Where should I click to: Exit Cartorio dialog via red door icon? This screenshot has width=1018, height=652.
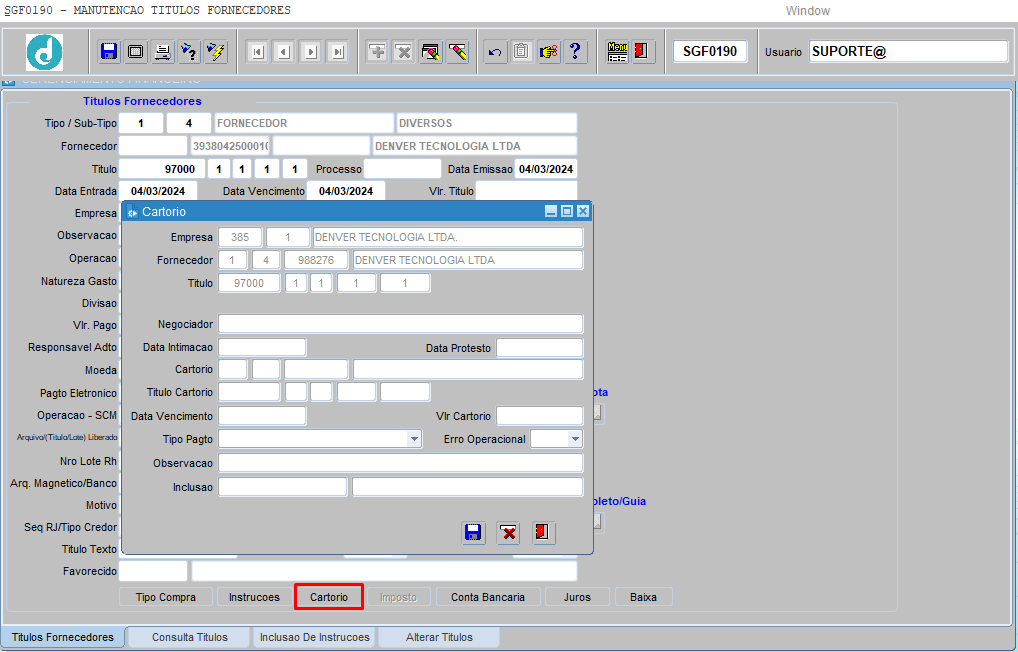click(543, 533)
